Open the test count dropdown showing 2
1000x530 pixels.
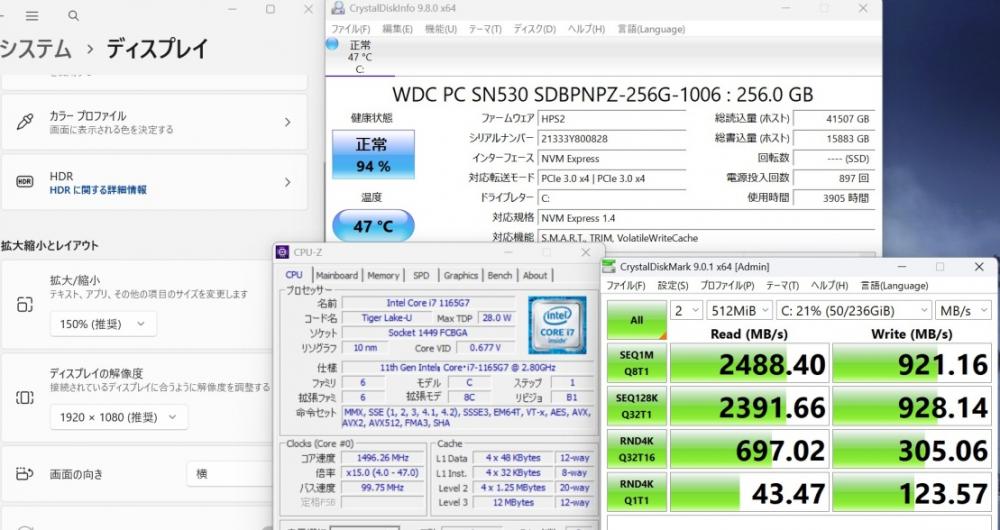(x=686, y=311)
